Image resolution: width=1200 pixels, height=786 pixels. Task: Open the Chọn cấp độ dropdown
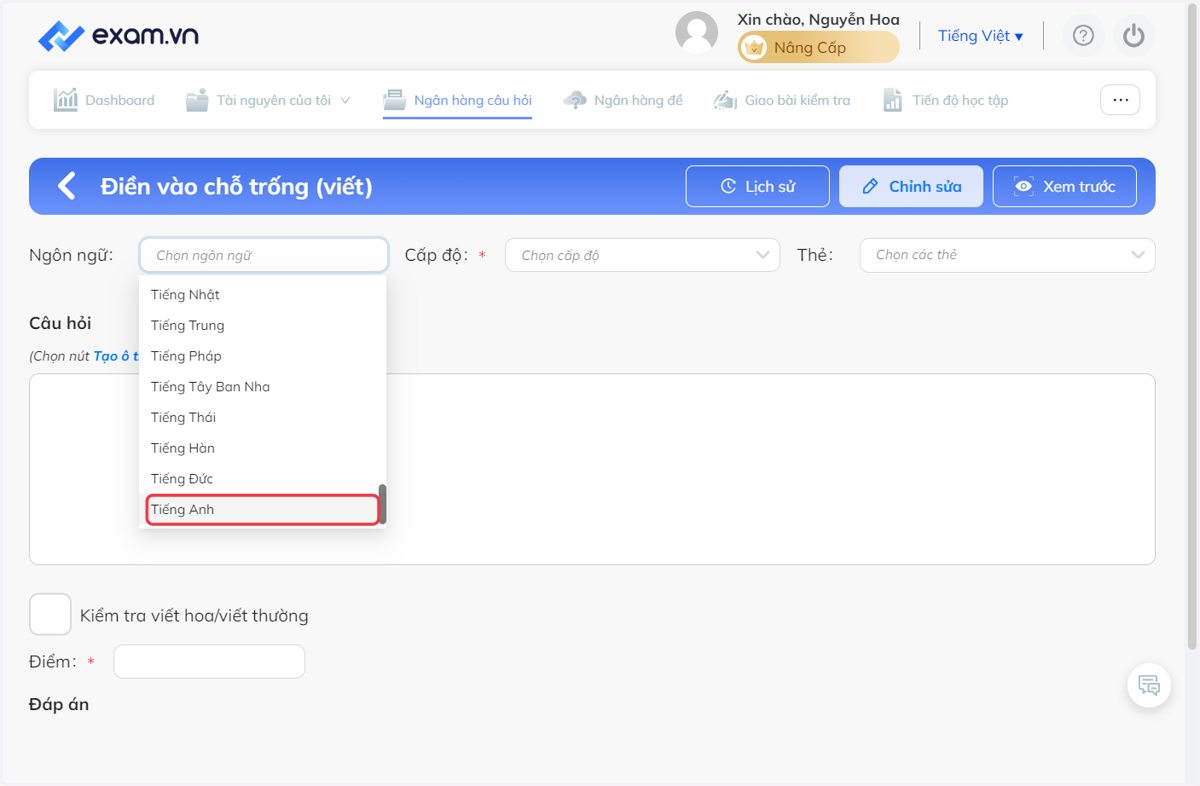click(x=642, y=255)
